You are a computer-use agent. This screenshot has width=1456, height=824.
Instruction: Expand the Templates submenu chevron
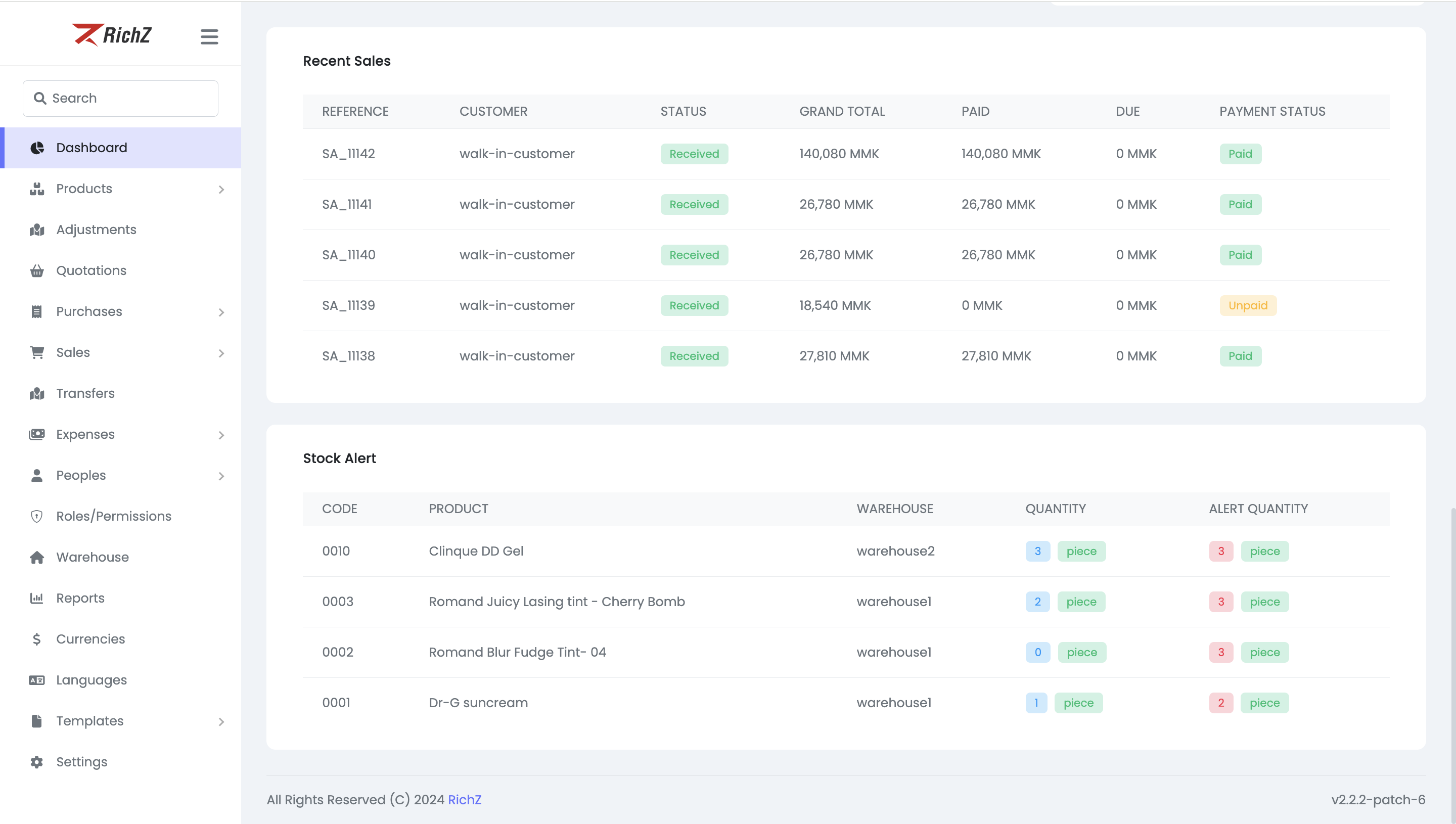(x=221, y=721)
